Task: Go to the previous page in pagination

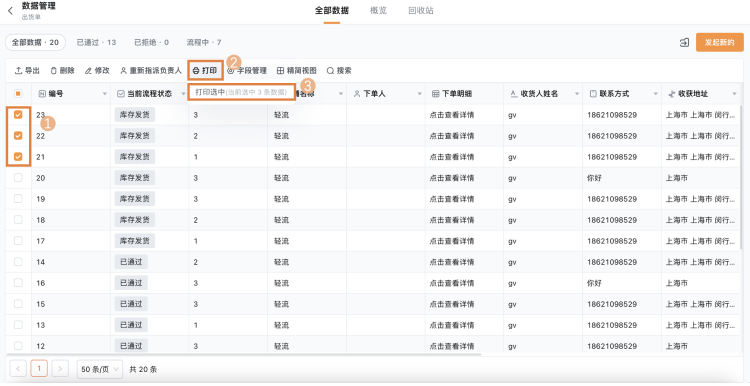Action: pos(18,369)
